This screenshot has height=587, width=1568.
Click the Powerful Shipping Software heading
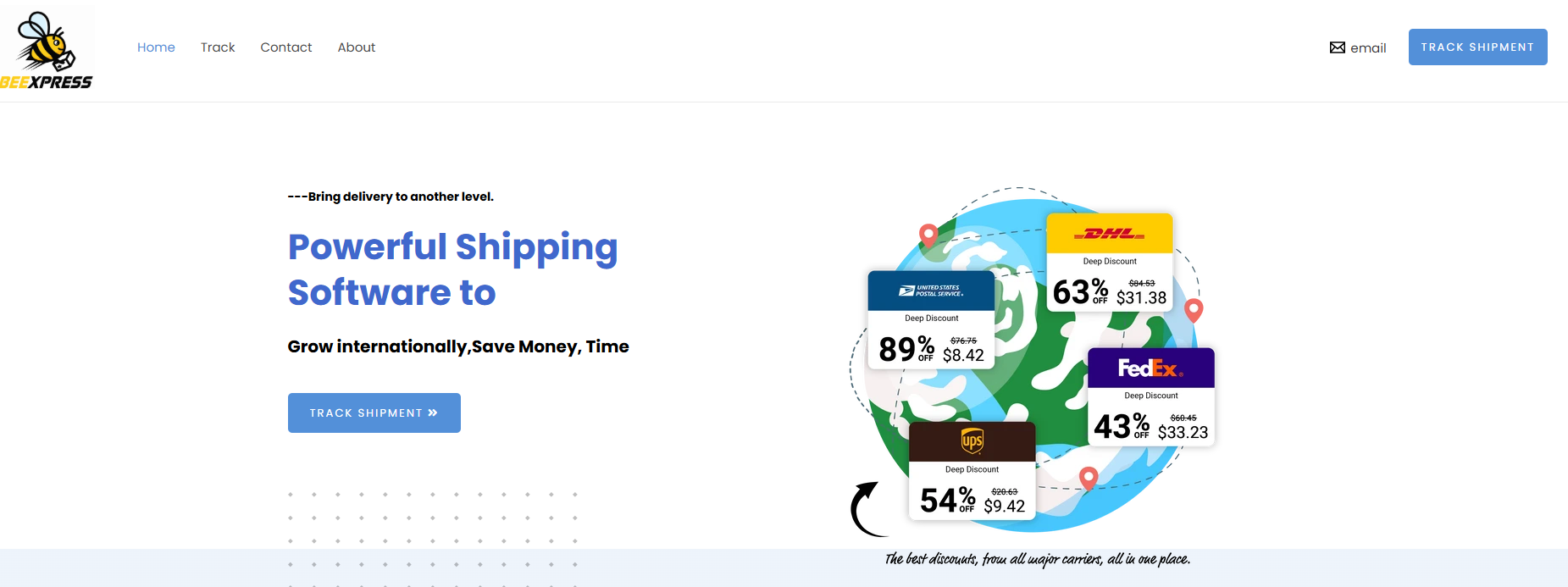coord(453,269)
